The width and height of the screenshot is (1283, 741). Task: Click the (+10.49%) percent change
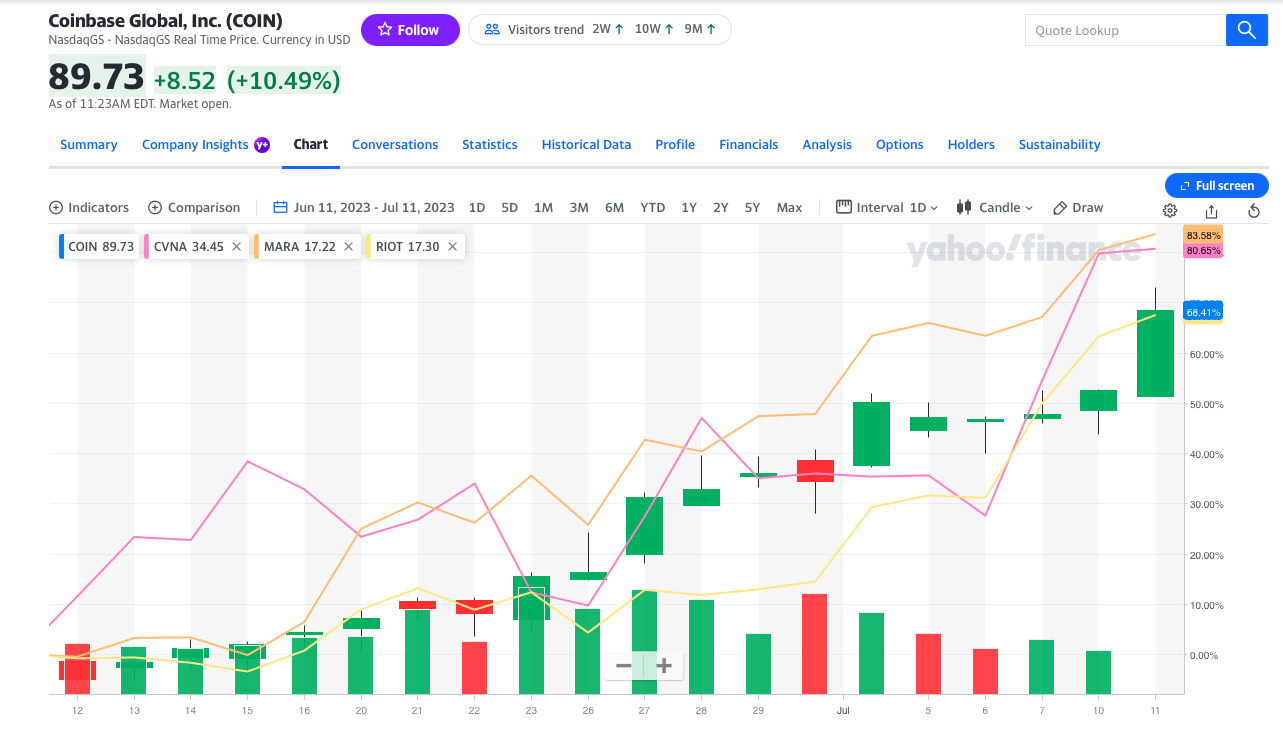[284, 80]
